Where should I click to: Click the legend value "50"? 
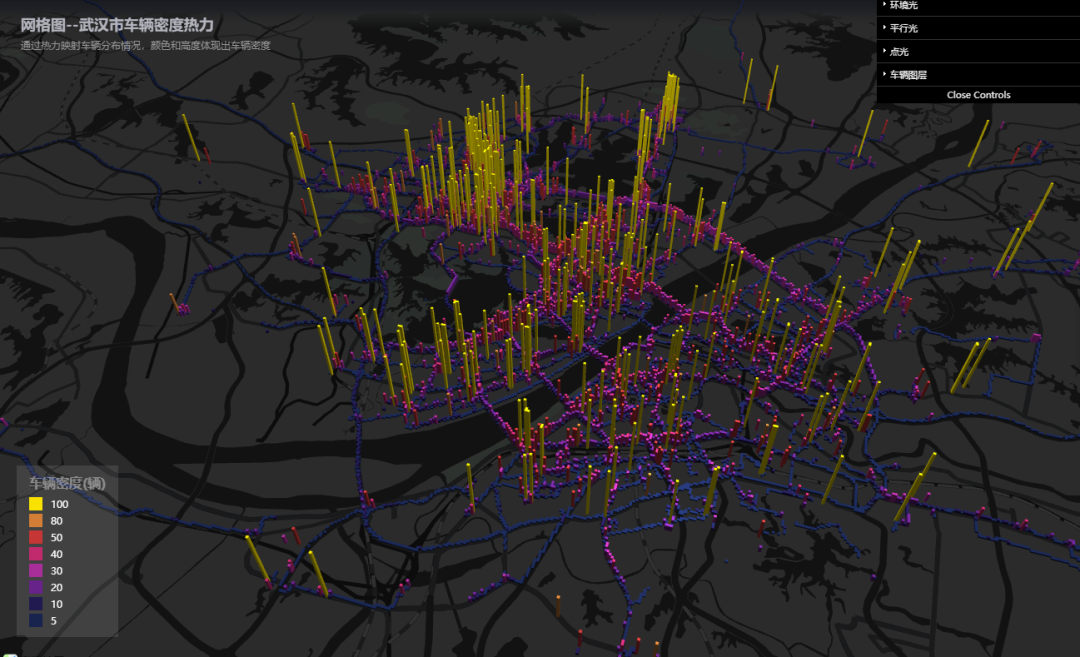(x=56, y=537)
